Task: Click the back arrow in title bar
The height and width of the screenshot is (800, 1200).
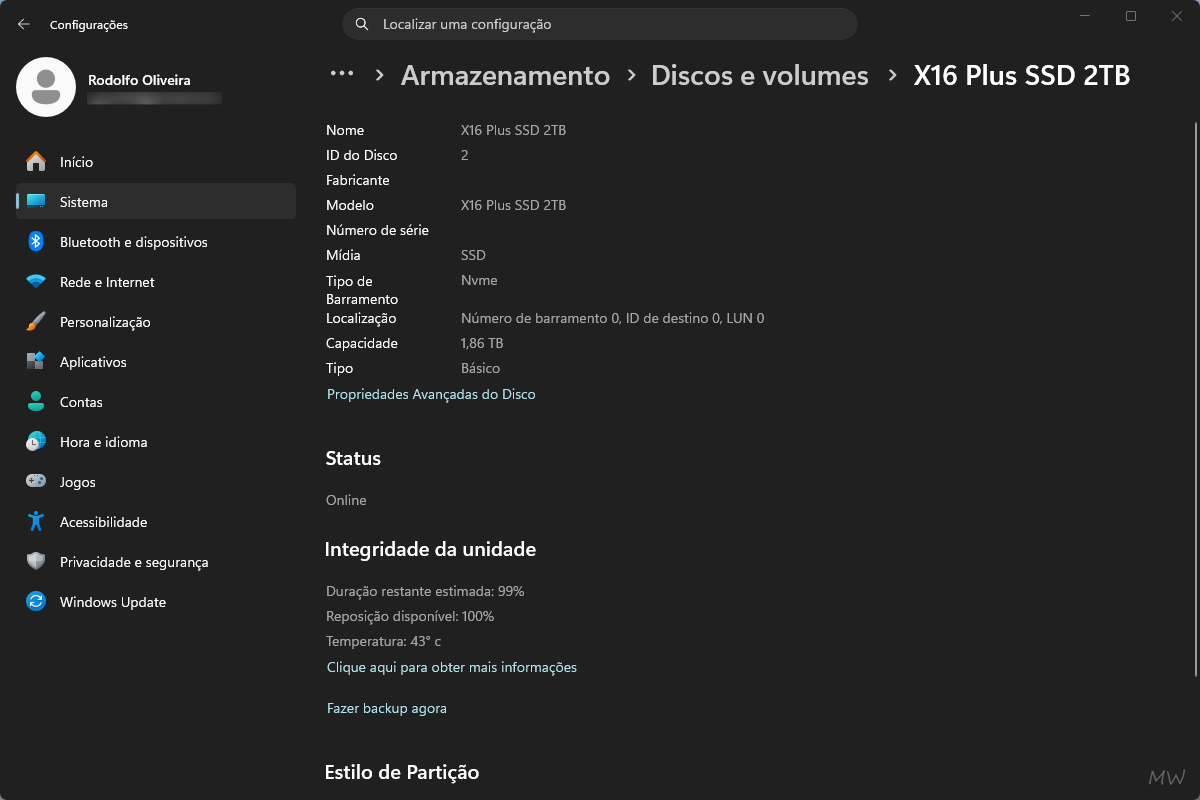Action: click(x=24, y=24)
